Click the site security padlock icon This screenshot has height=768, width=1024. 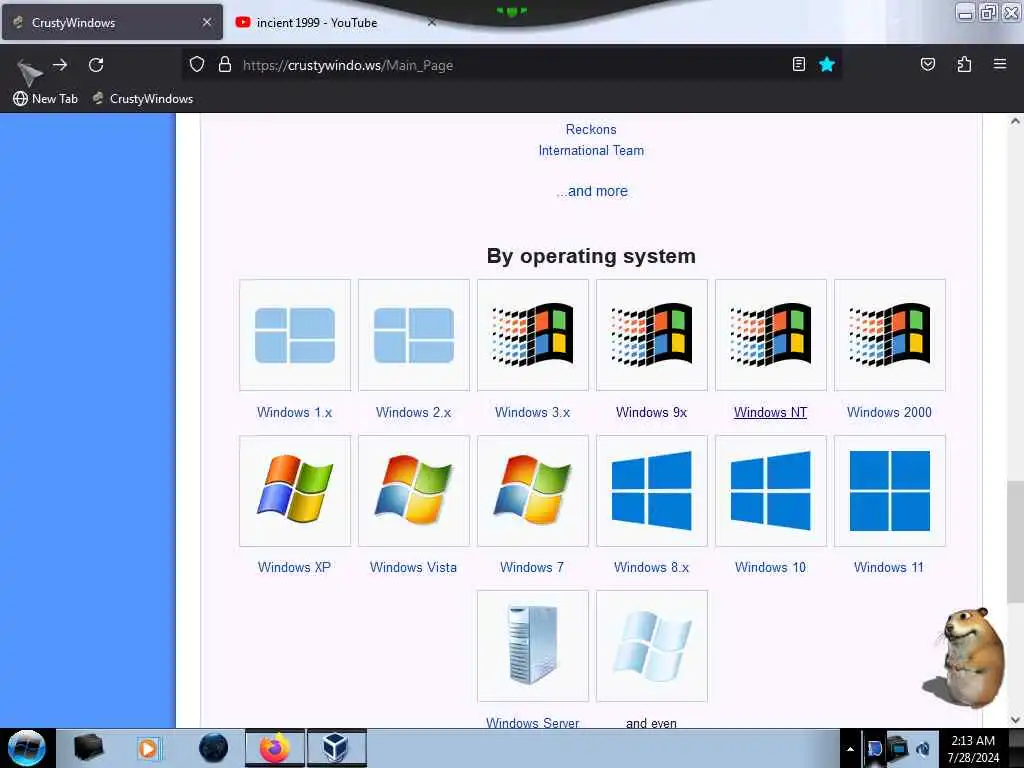click(x=225, y=64)
